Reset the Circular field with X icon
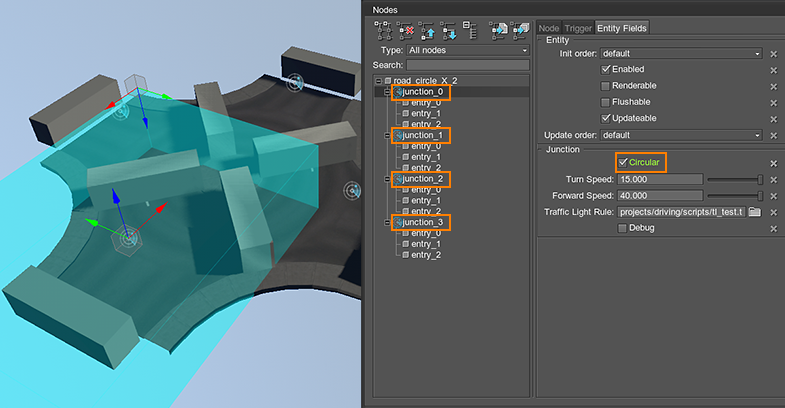The width and height of the screenshot is (785, 408). pos(773,162)
